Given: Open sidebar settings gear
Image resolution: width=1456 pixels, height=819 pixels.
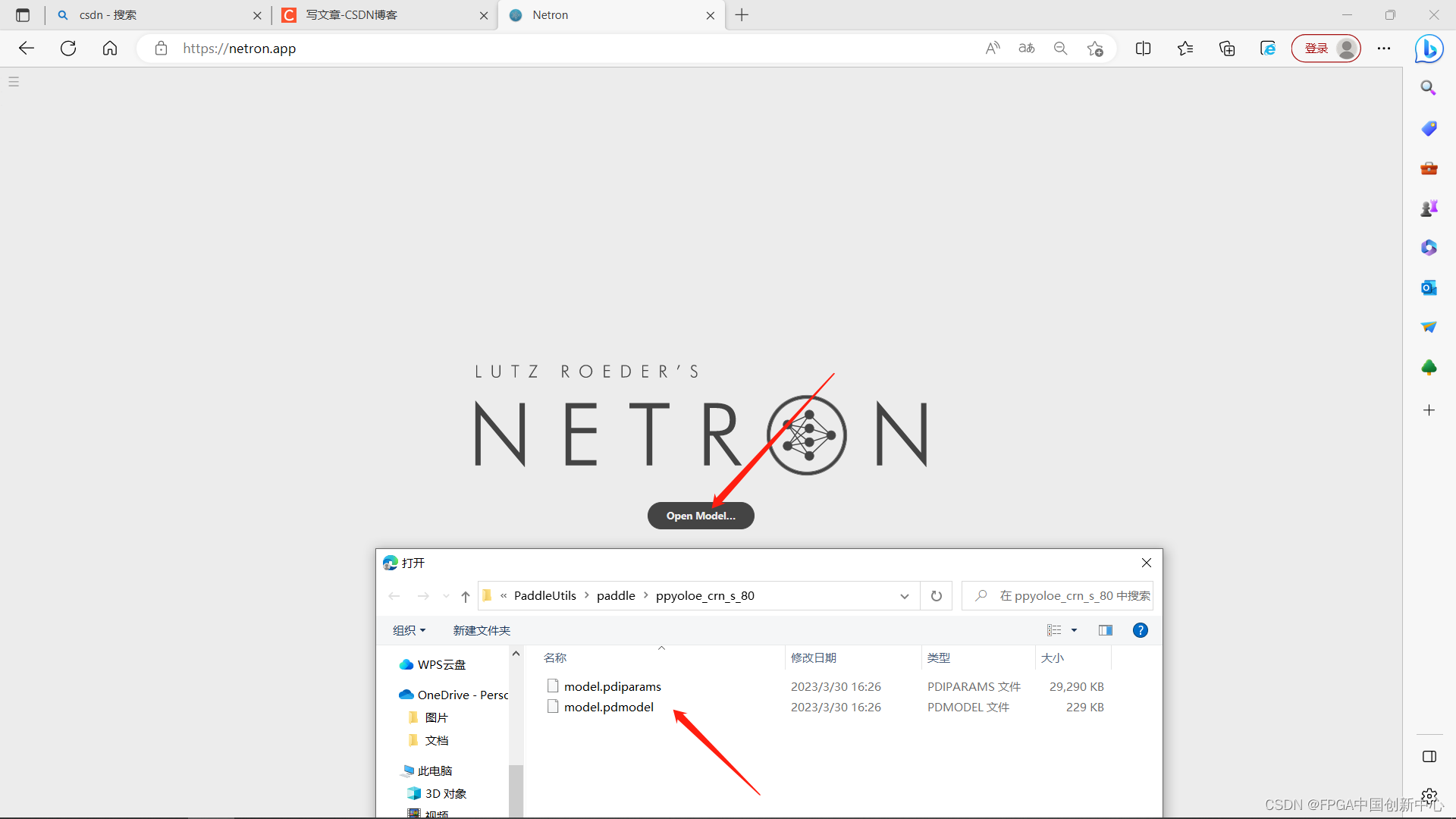Looking at the screenshot, I should click(x=1429, y=795).
